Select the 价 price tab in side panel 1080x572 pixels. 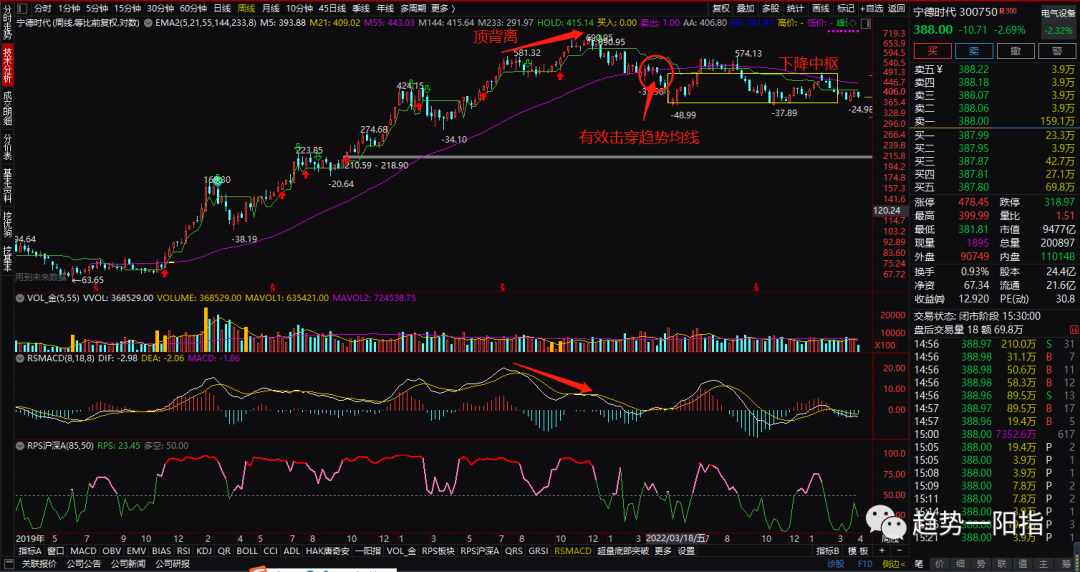coord(939,564)
